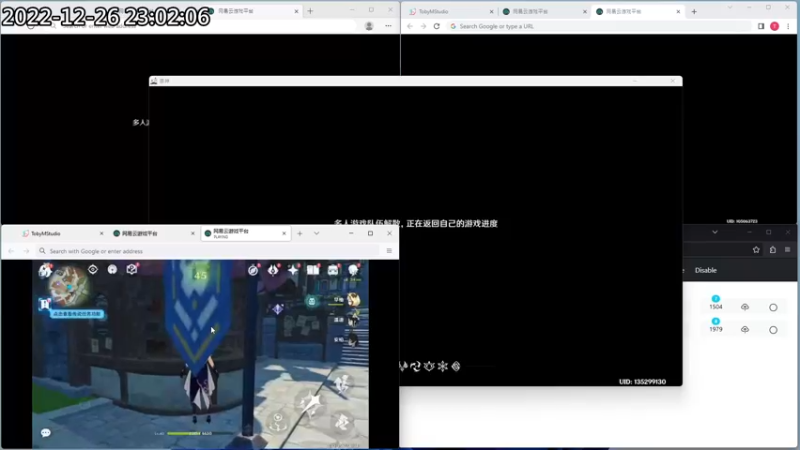The width and height of the screenshot is (800, 450).
Task: Open the compass icon in game top bar
Action: point(253,270)
